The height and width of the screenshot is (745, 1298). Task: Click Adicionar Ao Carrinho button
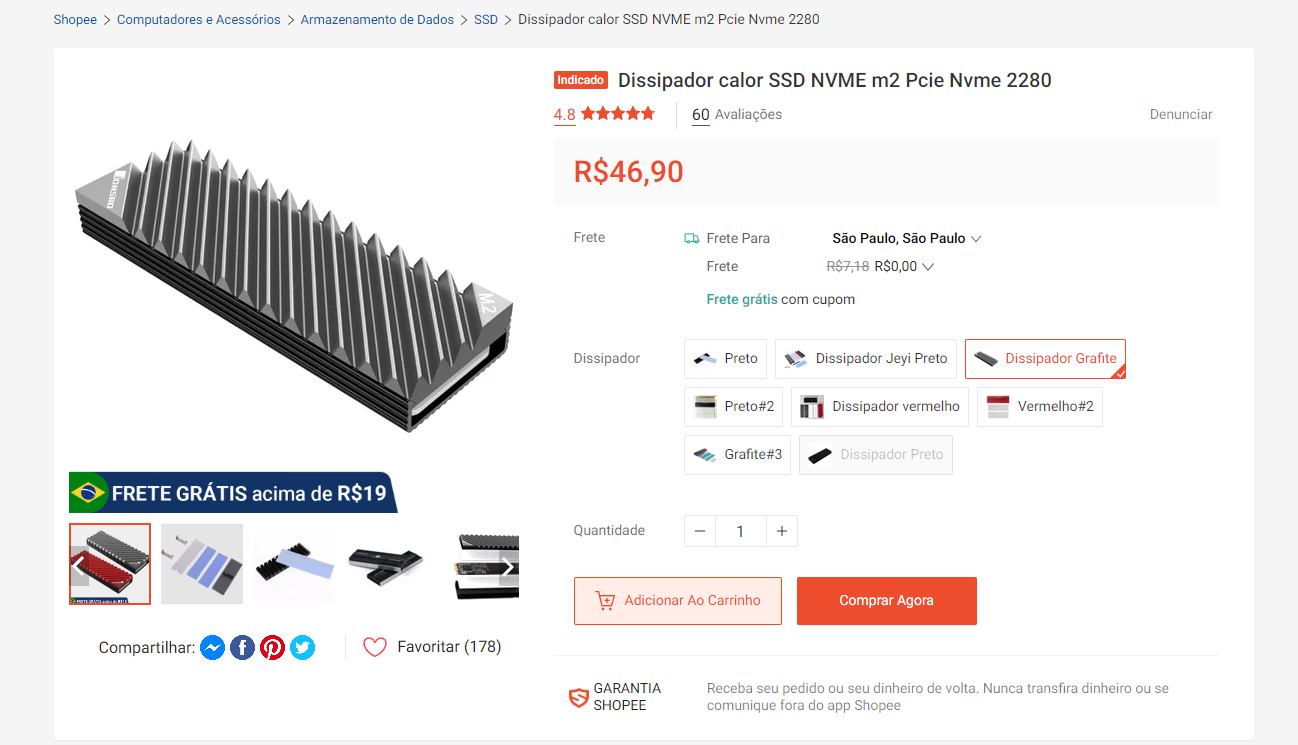(x=678, y=601)
